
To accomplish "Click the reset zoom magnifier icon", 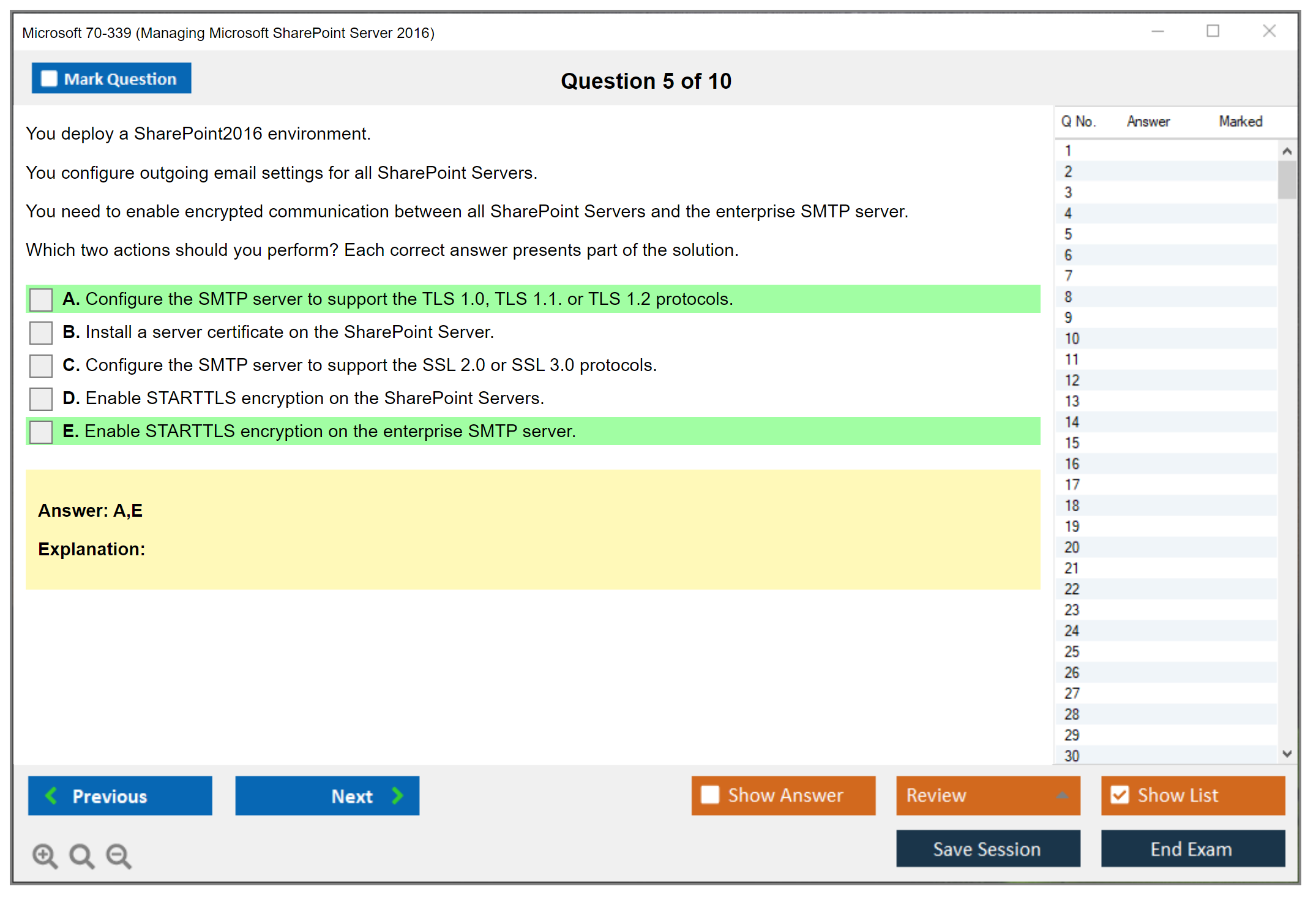I will pos(81,855).
